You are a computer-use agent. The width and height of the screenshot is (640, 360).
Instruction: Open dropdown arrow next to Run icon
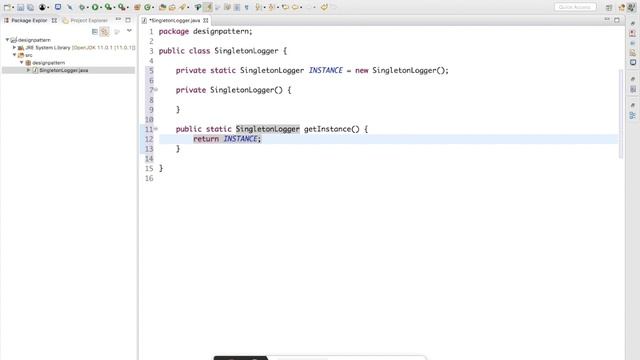pyautogui.click(x=101, y=7)
